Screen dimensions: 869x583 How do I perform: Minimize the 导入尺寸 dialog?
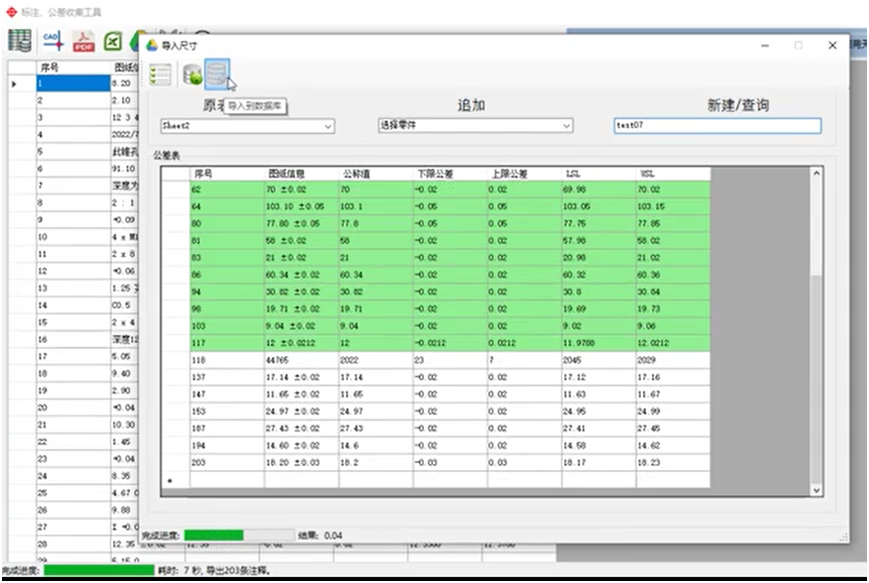765,45
